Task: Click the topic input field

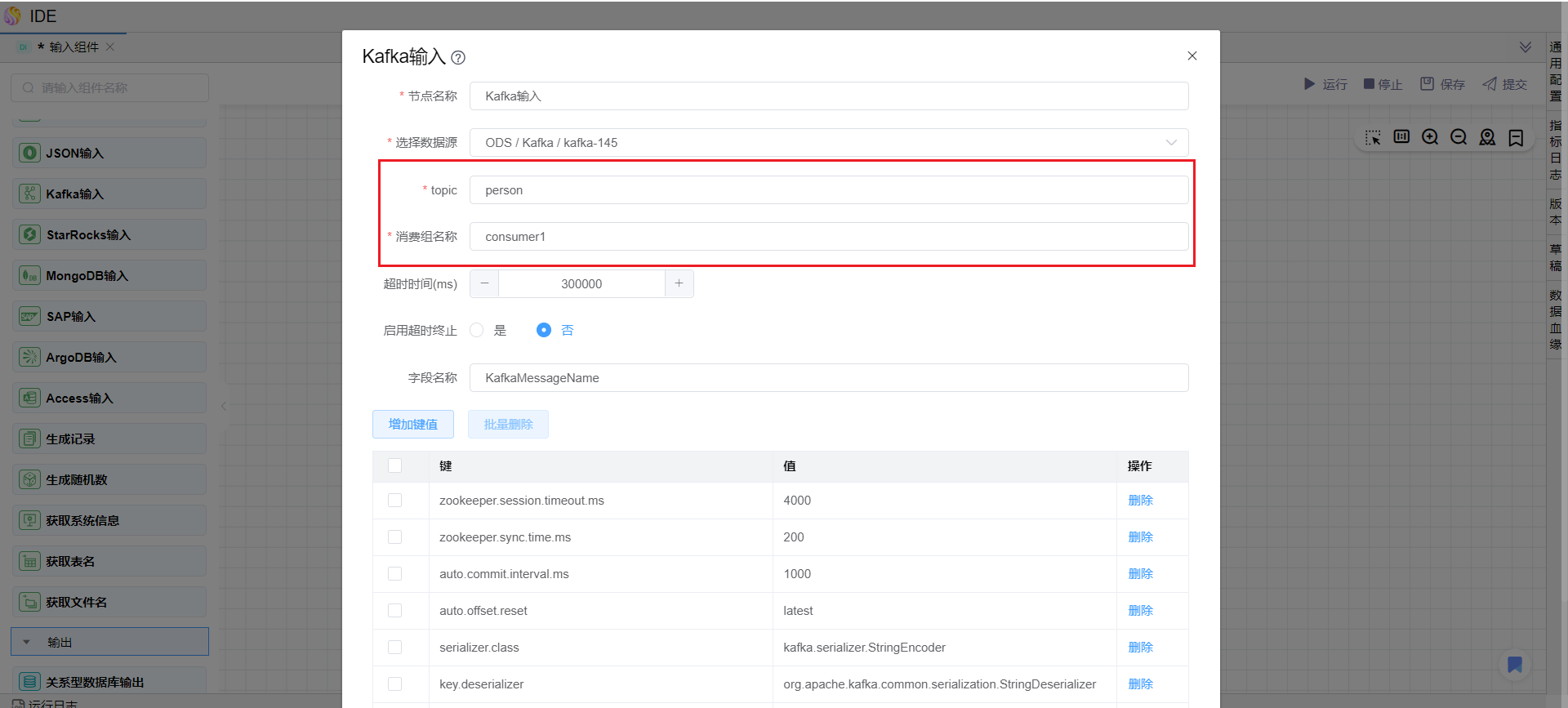Action: coord(828,190)
